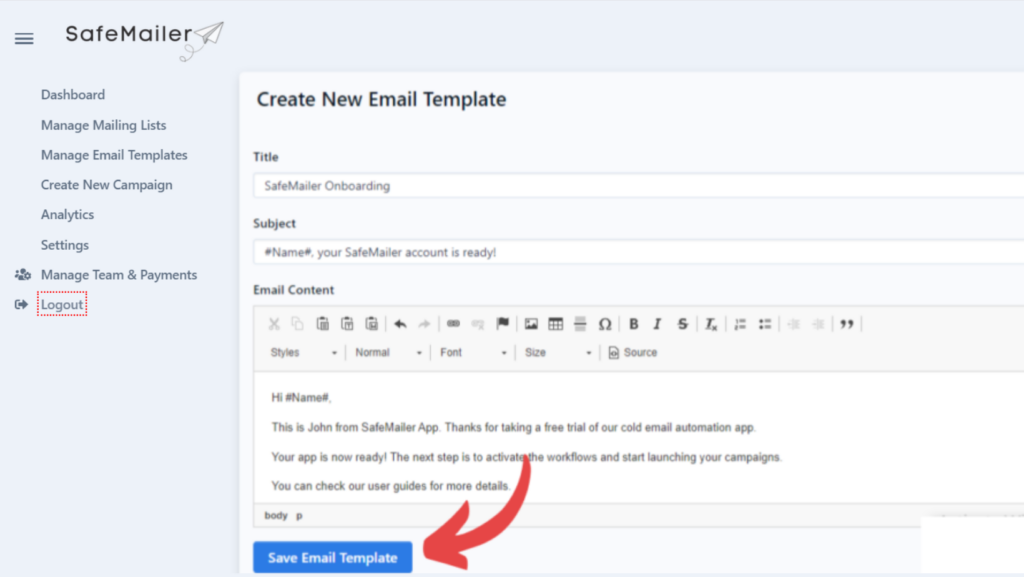
Task: Click the 'This is John from SafeMailer App' line
Action: 513,428
